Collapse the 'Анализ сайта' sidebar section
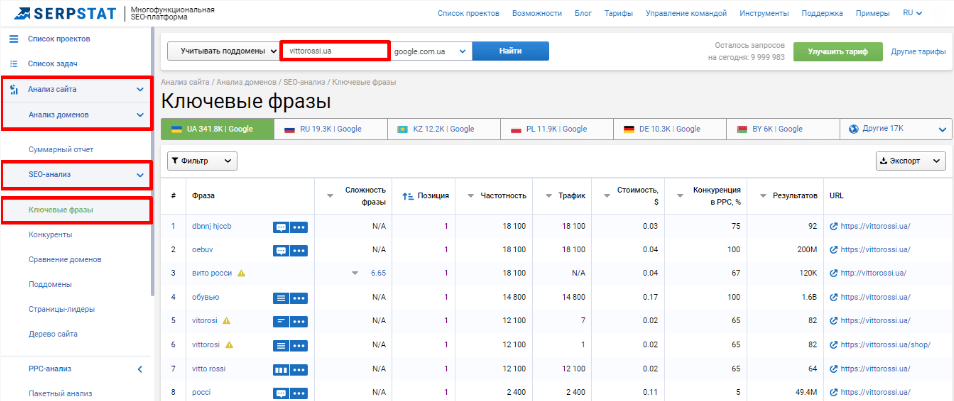Viewport: 954px width, 401px height. 139,90
